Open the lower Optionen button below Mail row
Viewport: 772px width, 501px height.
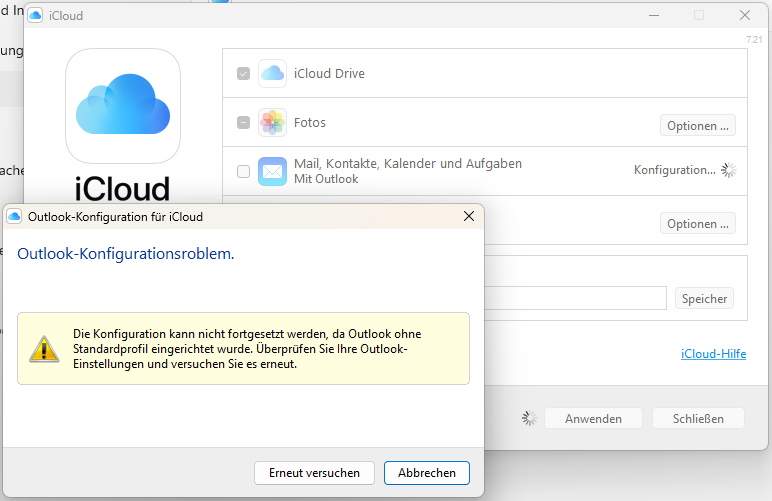coord(698,223)
